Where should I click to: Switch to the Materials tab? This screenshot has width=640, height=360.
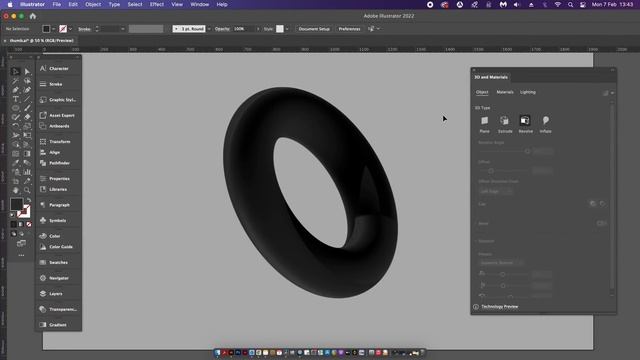tap(505, 92)
